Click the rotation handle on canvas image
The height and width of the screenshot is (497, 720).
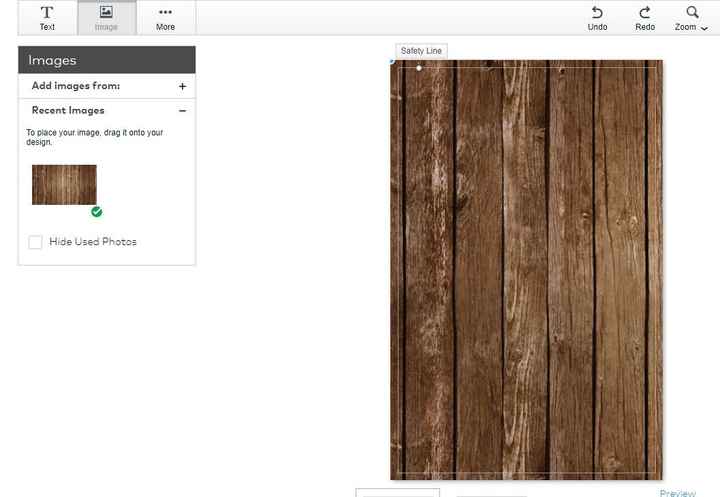tap(419, 68)
